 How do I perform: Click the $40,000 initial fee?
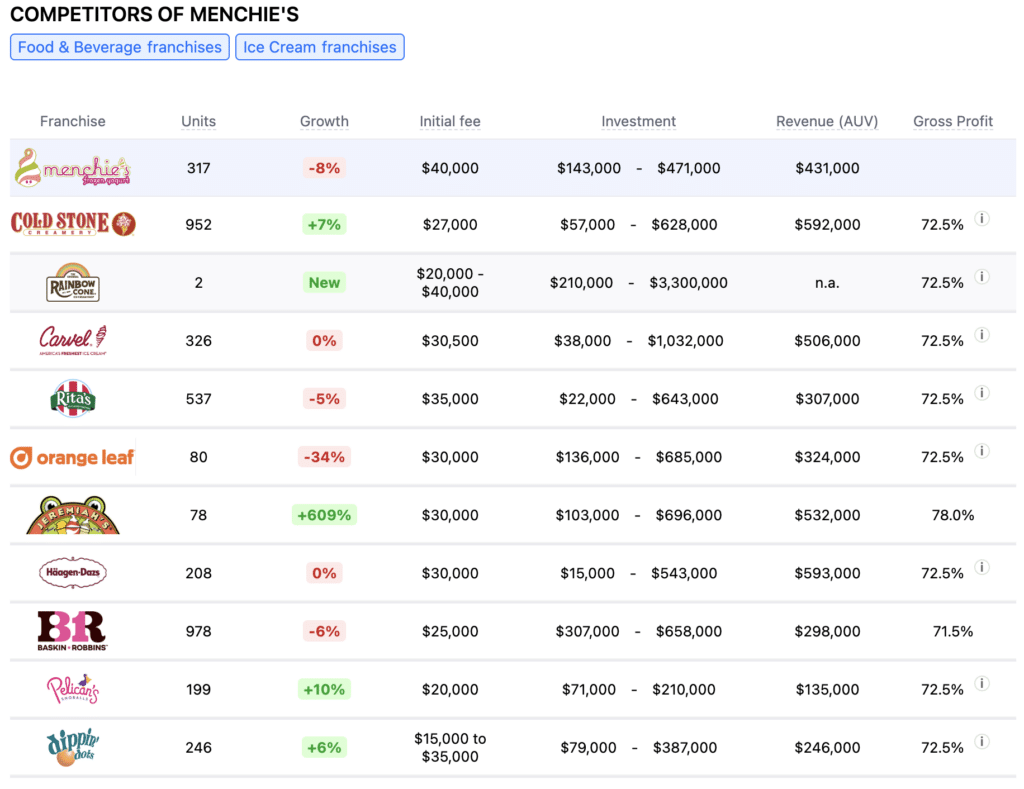(x=450, y=169)
